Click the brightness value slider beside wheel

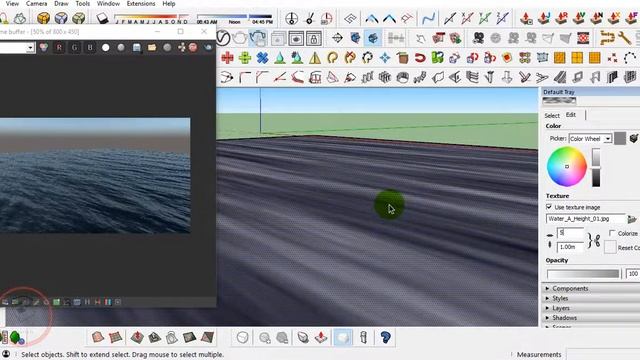[x=596, y=167]
